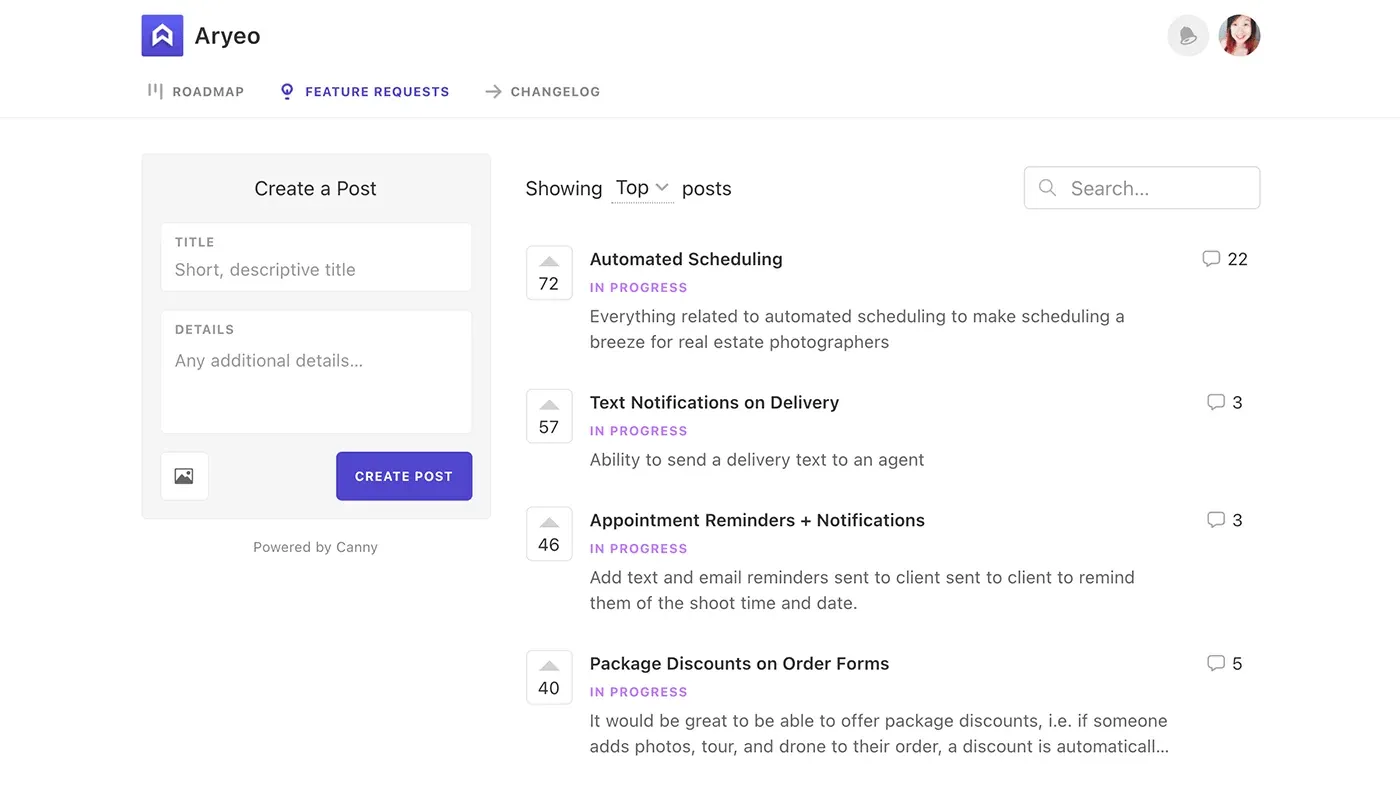Upvote Appointment Reminders + Notifications post

pyautogui.click(x=549, y=533)
